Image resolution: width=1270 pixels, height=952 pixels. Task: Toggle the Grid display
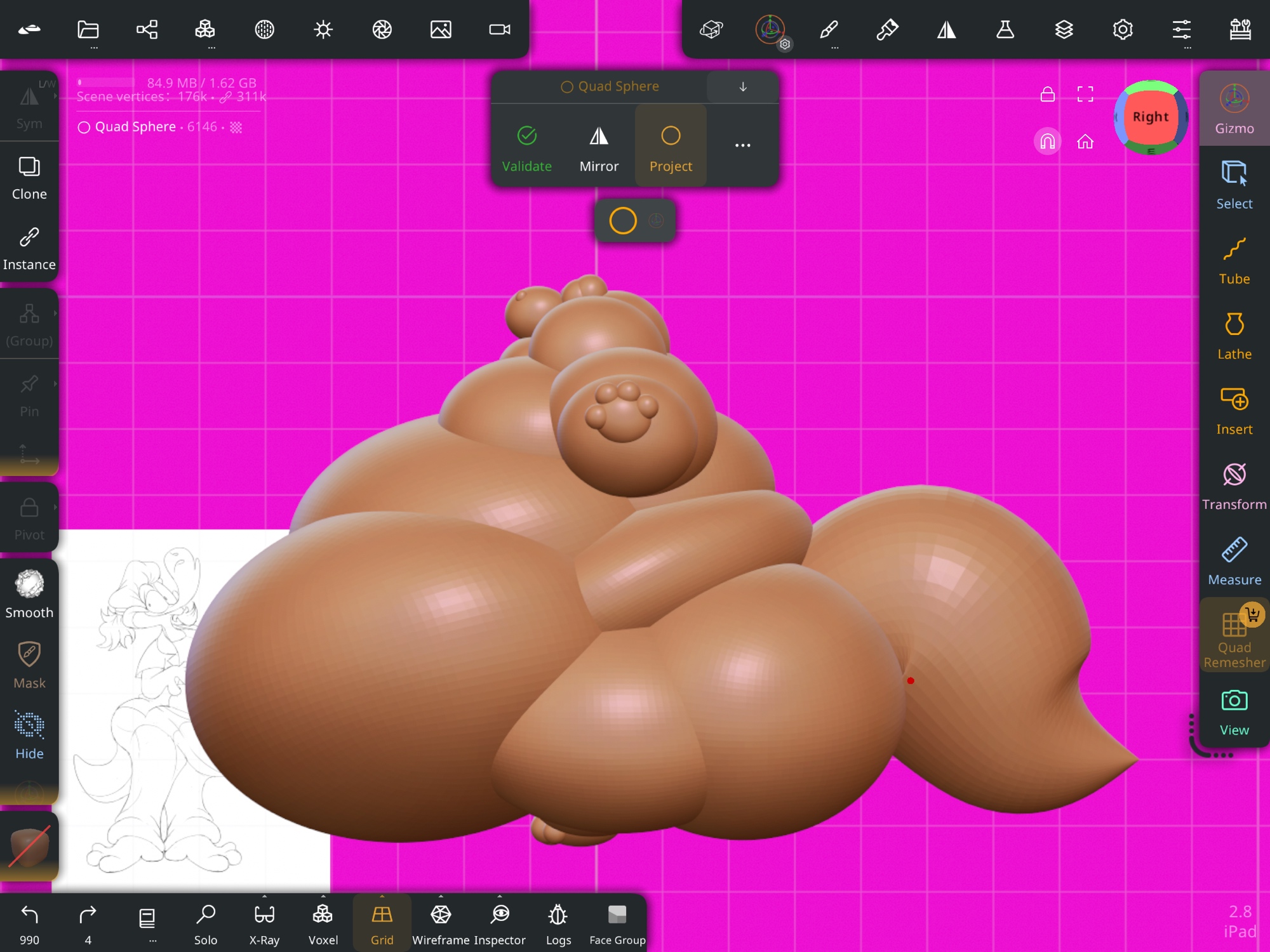382,923
